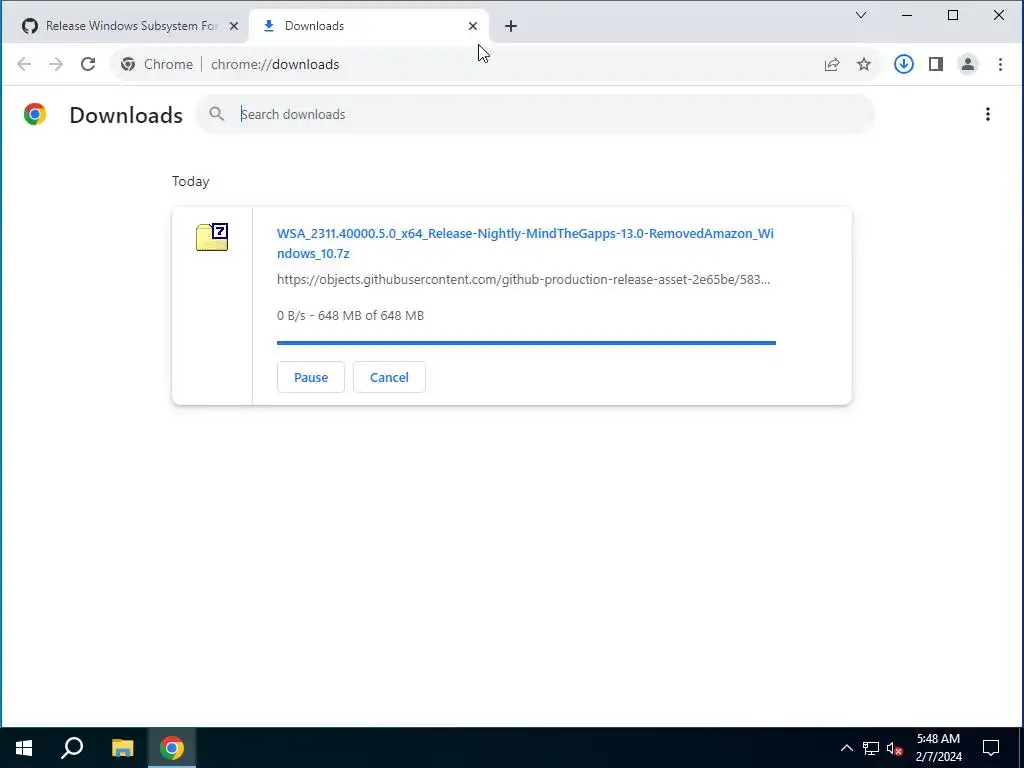Open the Windows Start menu
1024x768 pixels.
pos(24,748)
